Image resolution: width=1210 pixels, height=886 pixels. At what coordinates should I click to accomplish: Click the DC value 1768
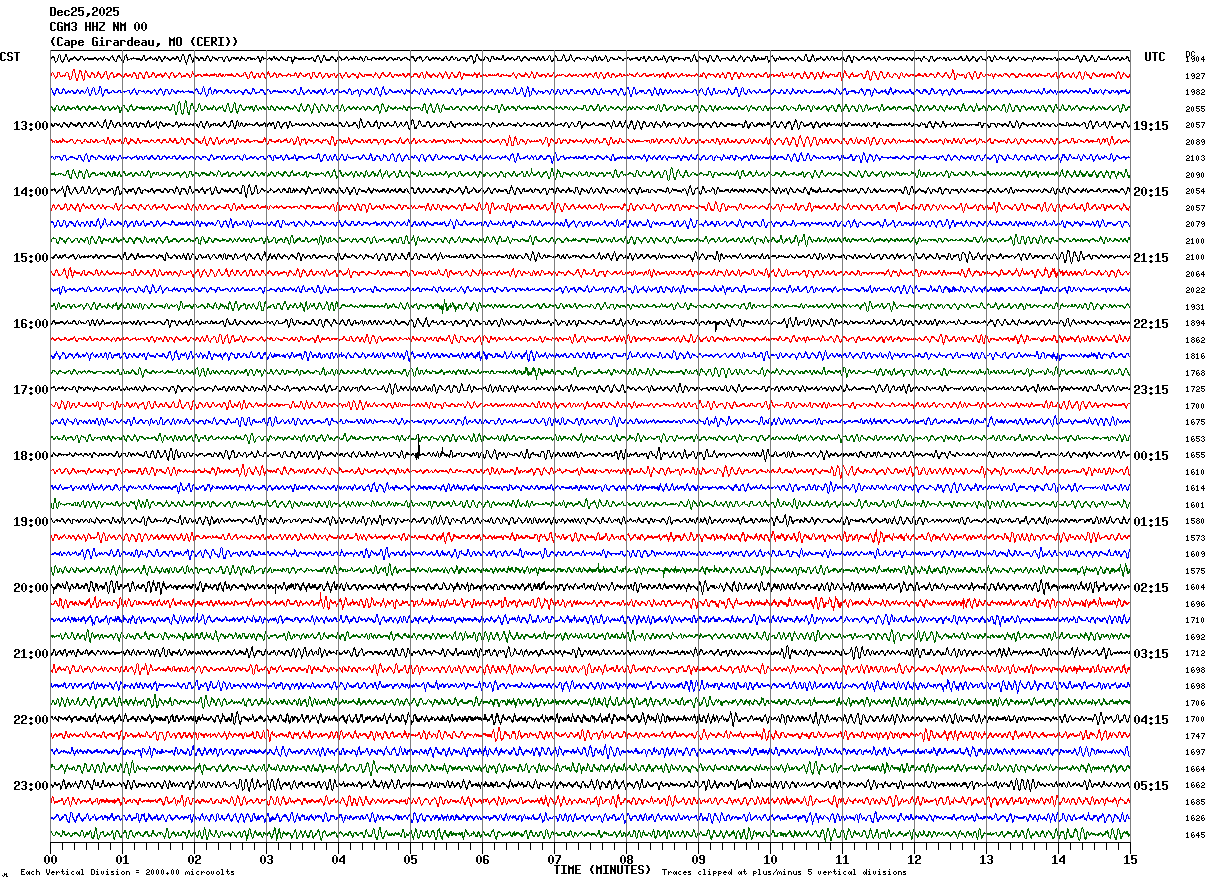(x=1195, y=373)
